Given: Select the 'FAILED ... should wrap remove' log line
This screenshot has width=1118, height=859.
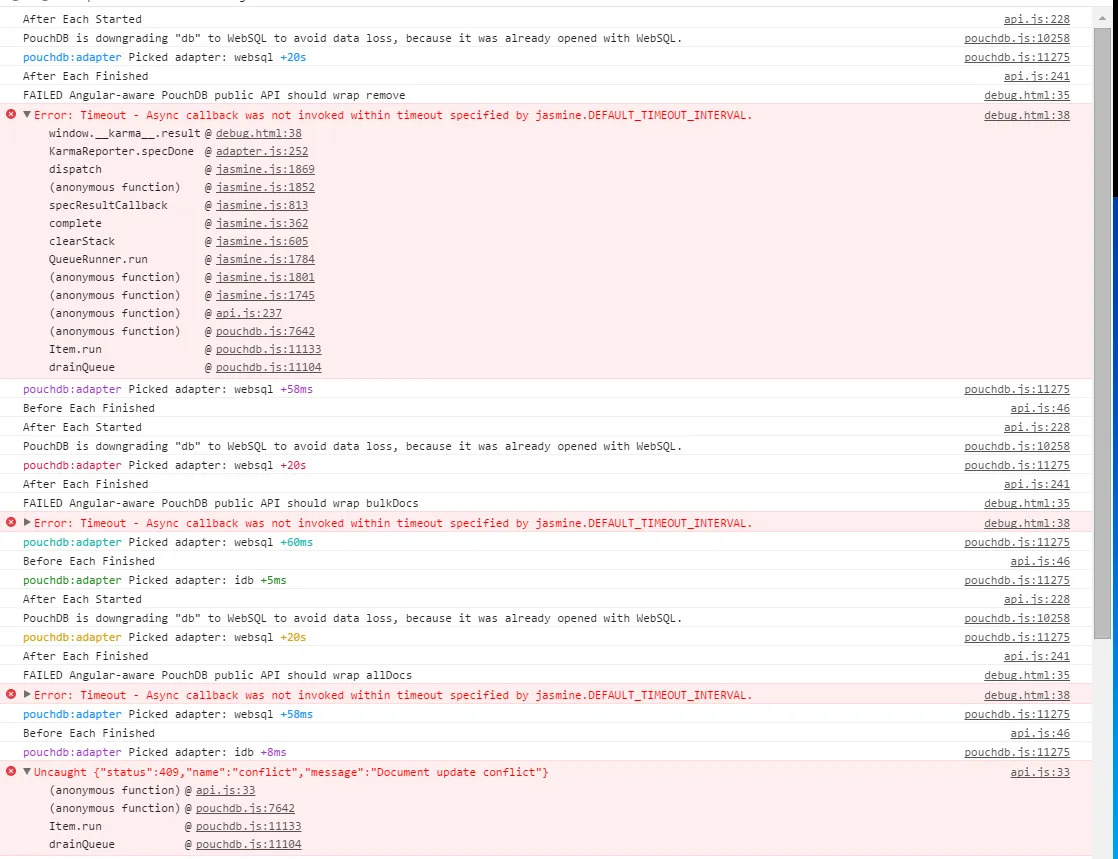Looking at the screenshot, I should [x=214, y=95].
